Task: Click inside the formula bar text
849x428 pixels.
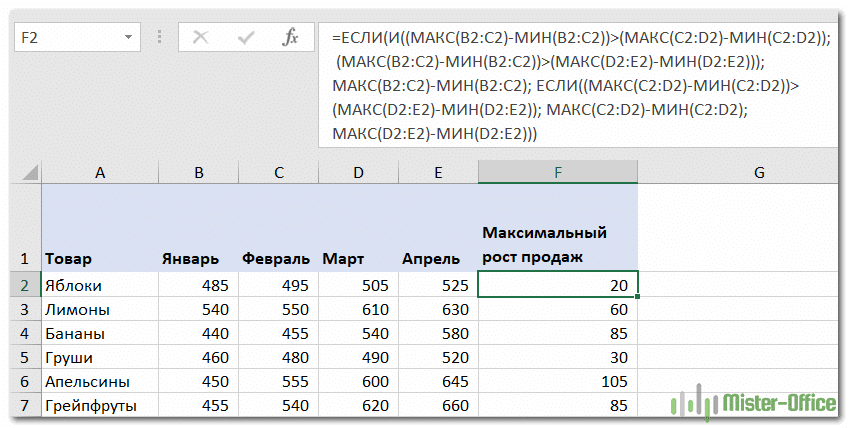Action: tap(580, 85)
